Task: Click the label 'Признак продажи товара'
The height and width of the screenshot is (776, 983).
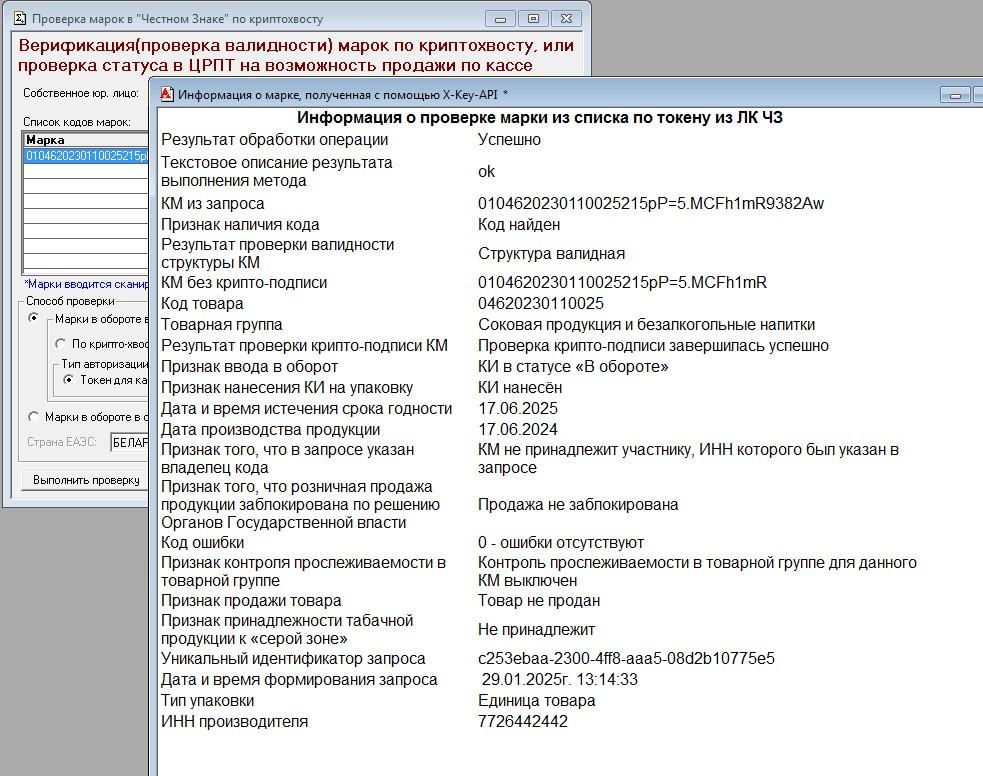Action: pos(251,600)
